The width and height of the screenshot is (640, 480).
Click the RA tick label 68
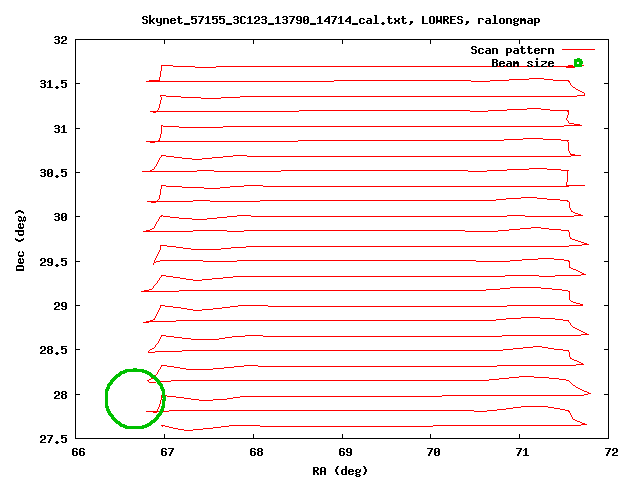(x=256, y=452)
